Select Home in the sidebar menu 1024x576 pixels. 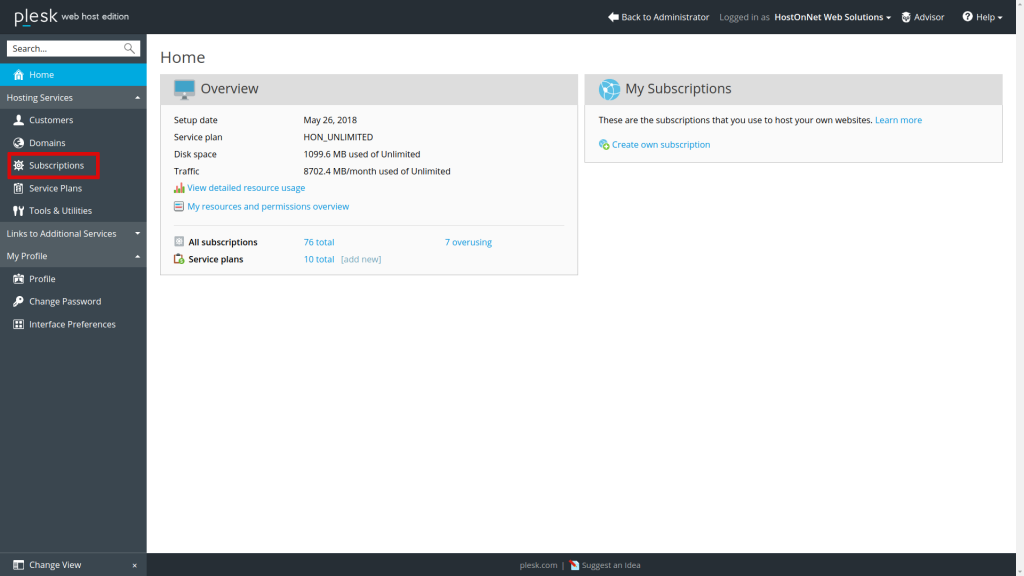tap(40, 74)
